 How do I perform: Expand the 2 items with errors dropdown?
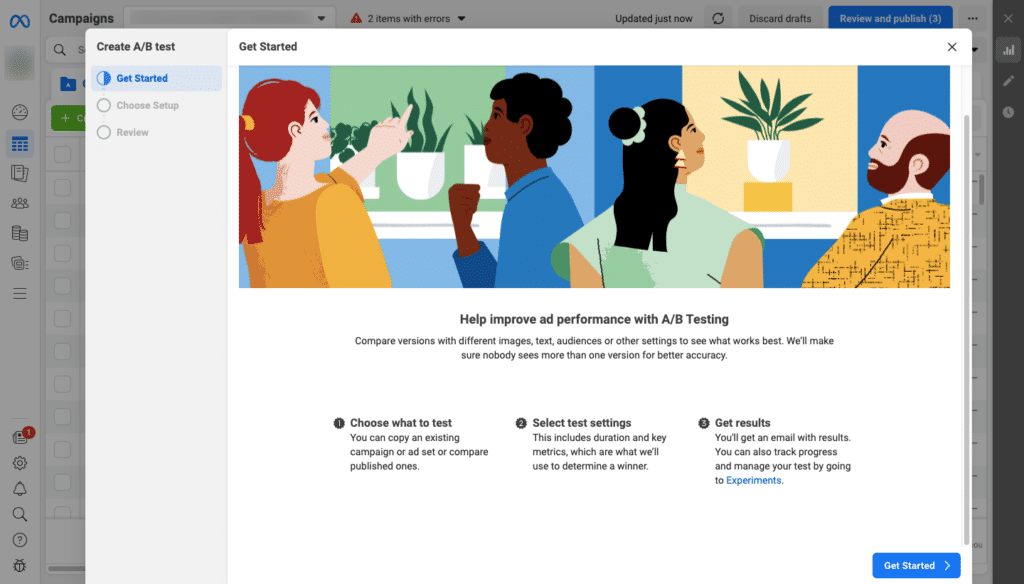(461, 18)
